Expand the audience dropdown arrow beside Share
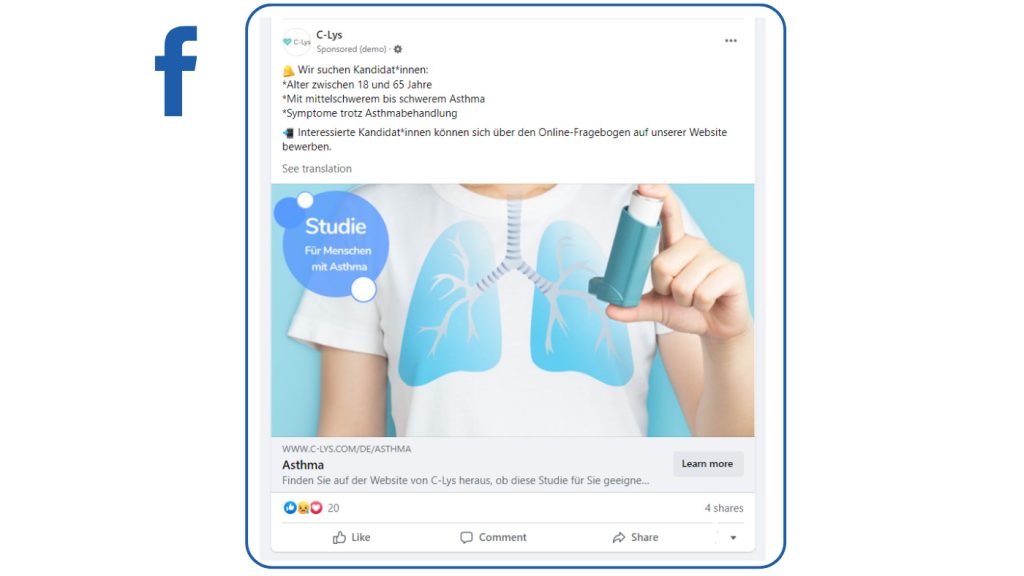The height and width of the screenshot is (576, 1024). (x=733, y=537)
